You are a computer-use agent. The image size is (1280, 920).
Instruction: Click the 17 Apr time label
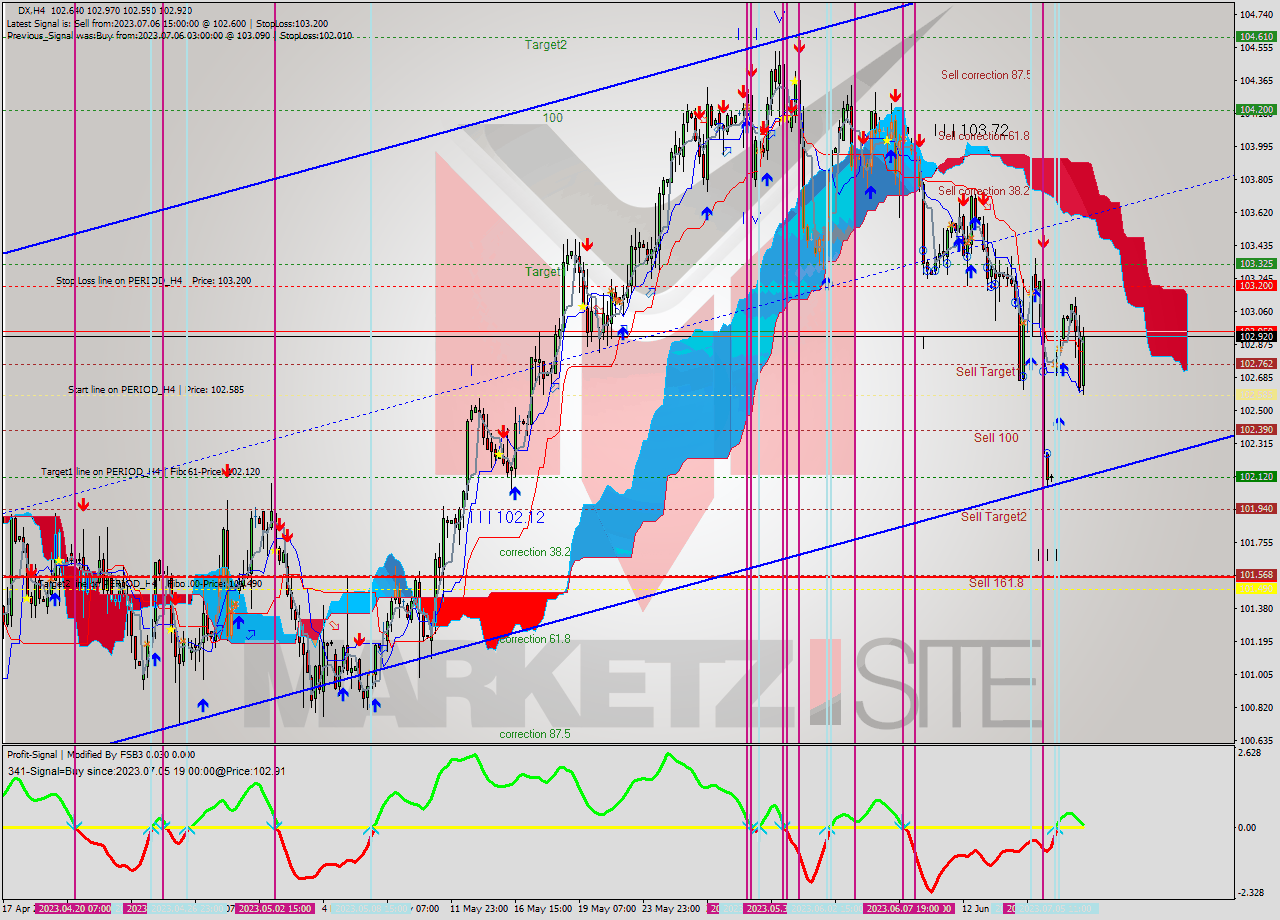(x=17, y=909)
